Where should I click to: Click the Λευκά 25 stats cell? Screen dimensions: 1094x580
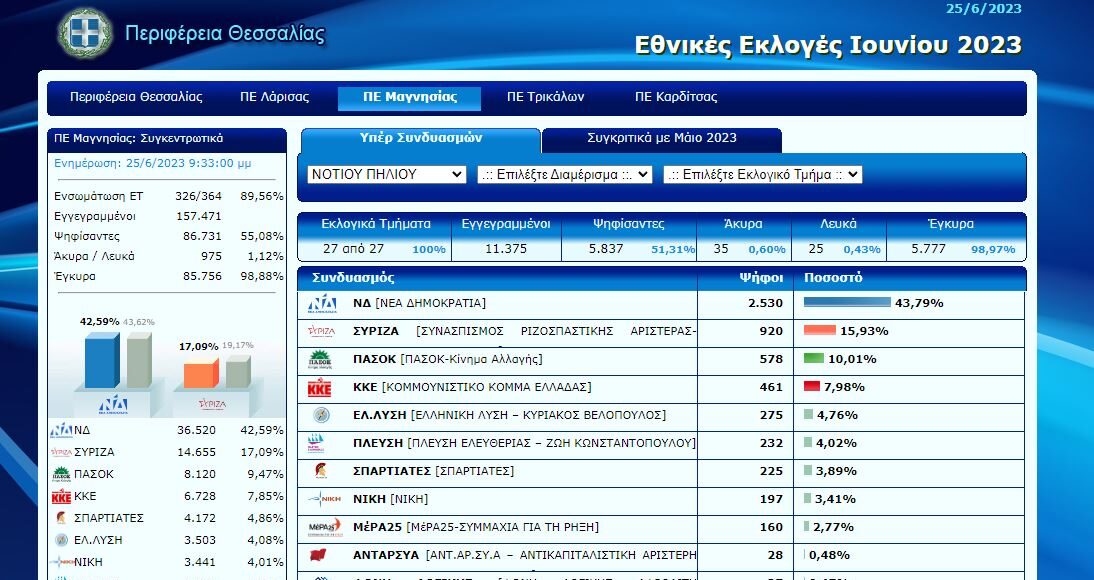click(x=839, y=237)
